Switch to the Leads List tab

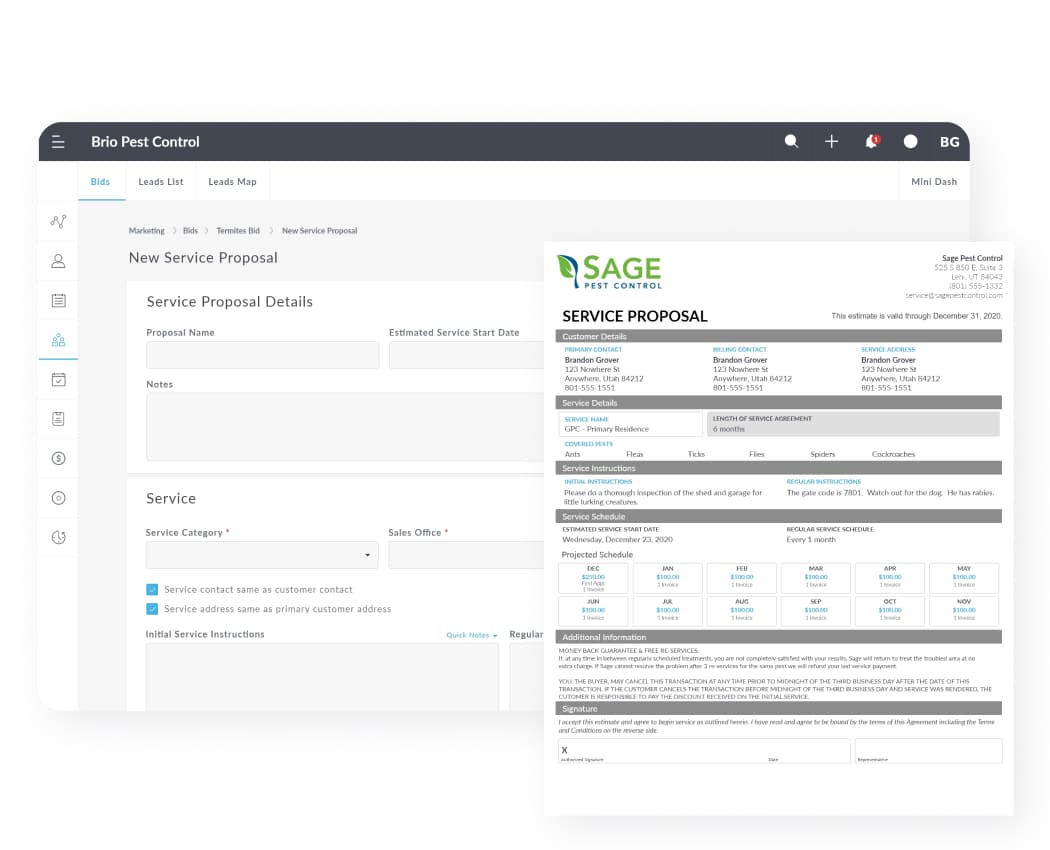(161, 182)
